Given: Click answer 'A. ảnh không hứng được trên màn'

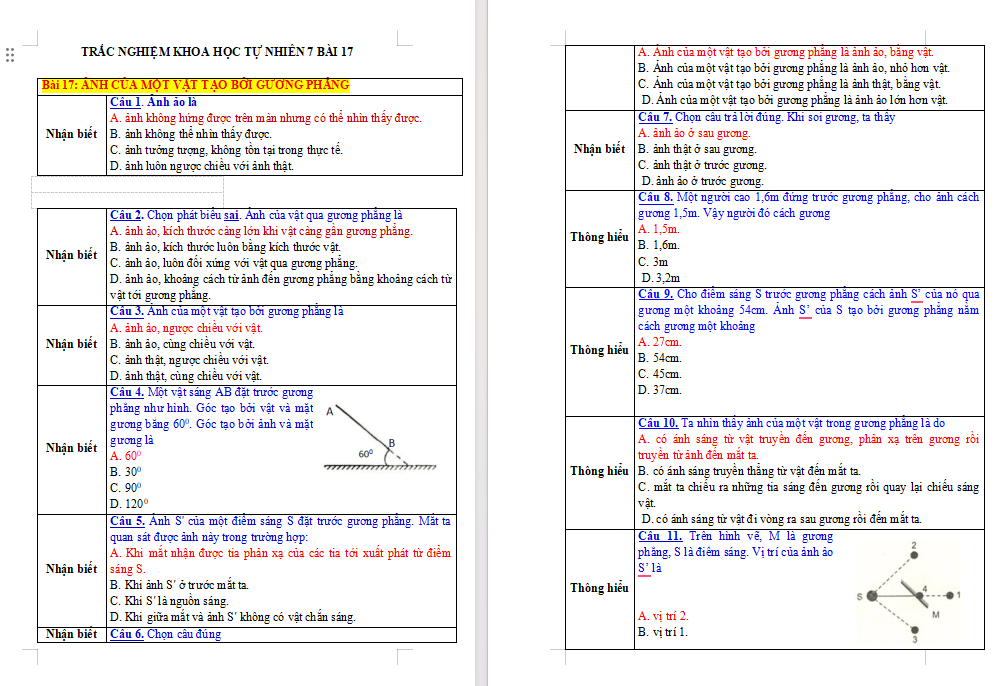Looking at the screenshot, I should [x=266, y=118].
